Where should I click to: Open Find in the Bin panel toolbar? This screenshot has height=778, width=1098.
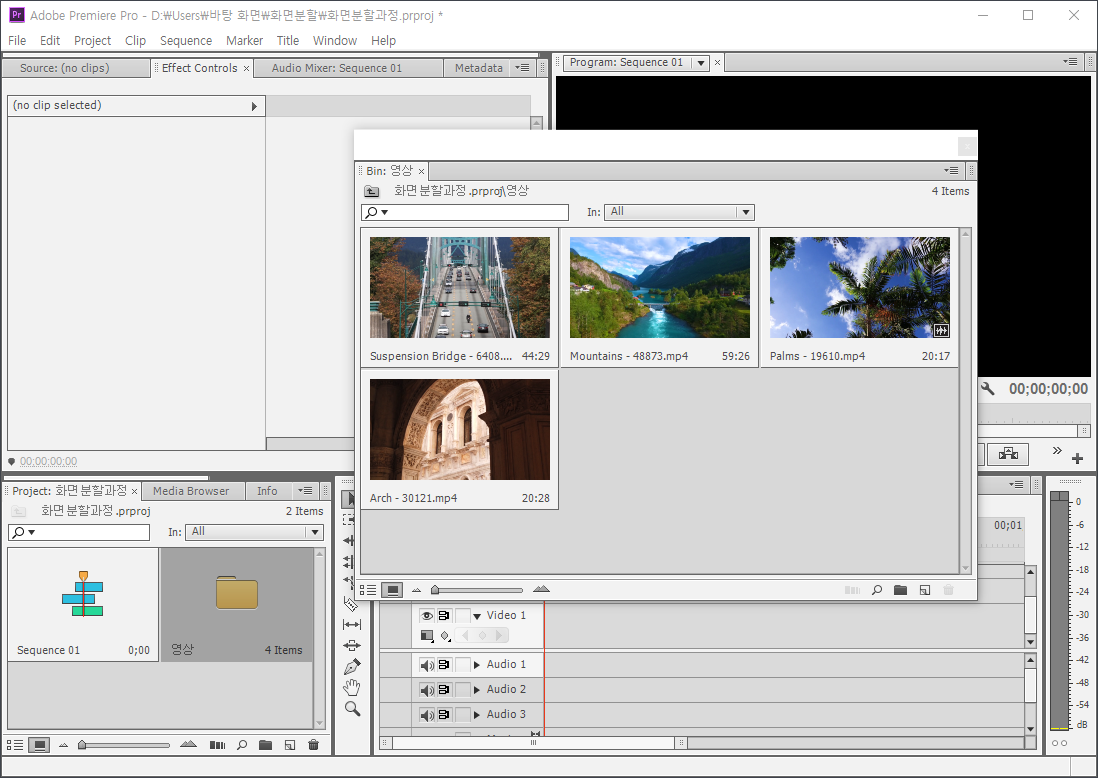[x=877, y=590]
